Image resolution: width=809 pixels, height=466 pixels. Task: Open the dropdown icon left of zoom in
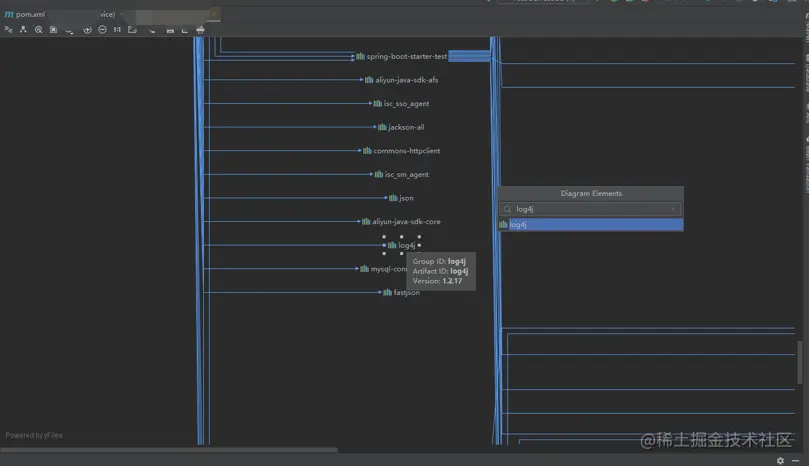tap(69, 31)
